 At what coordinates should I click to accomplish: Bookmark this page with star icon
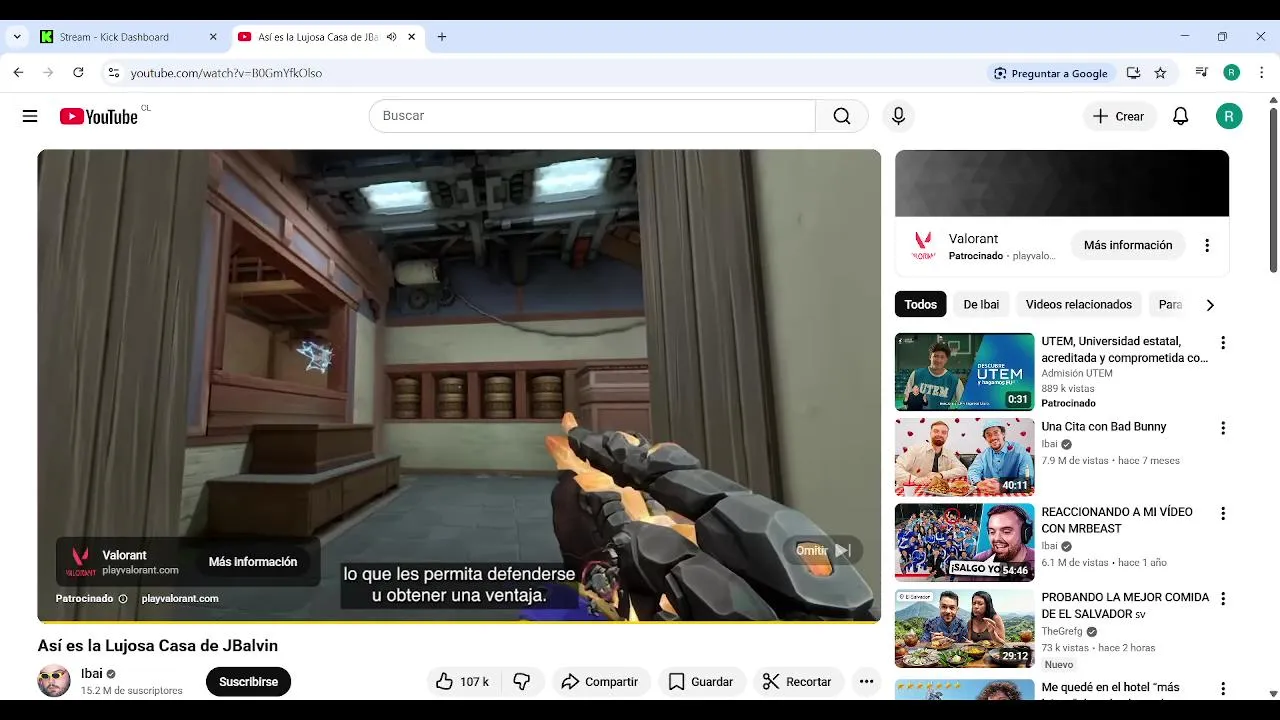[x=1160, y=73]
